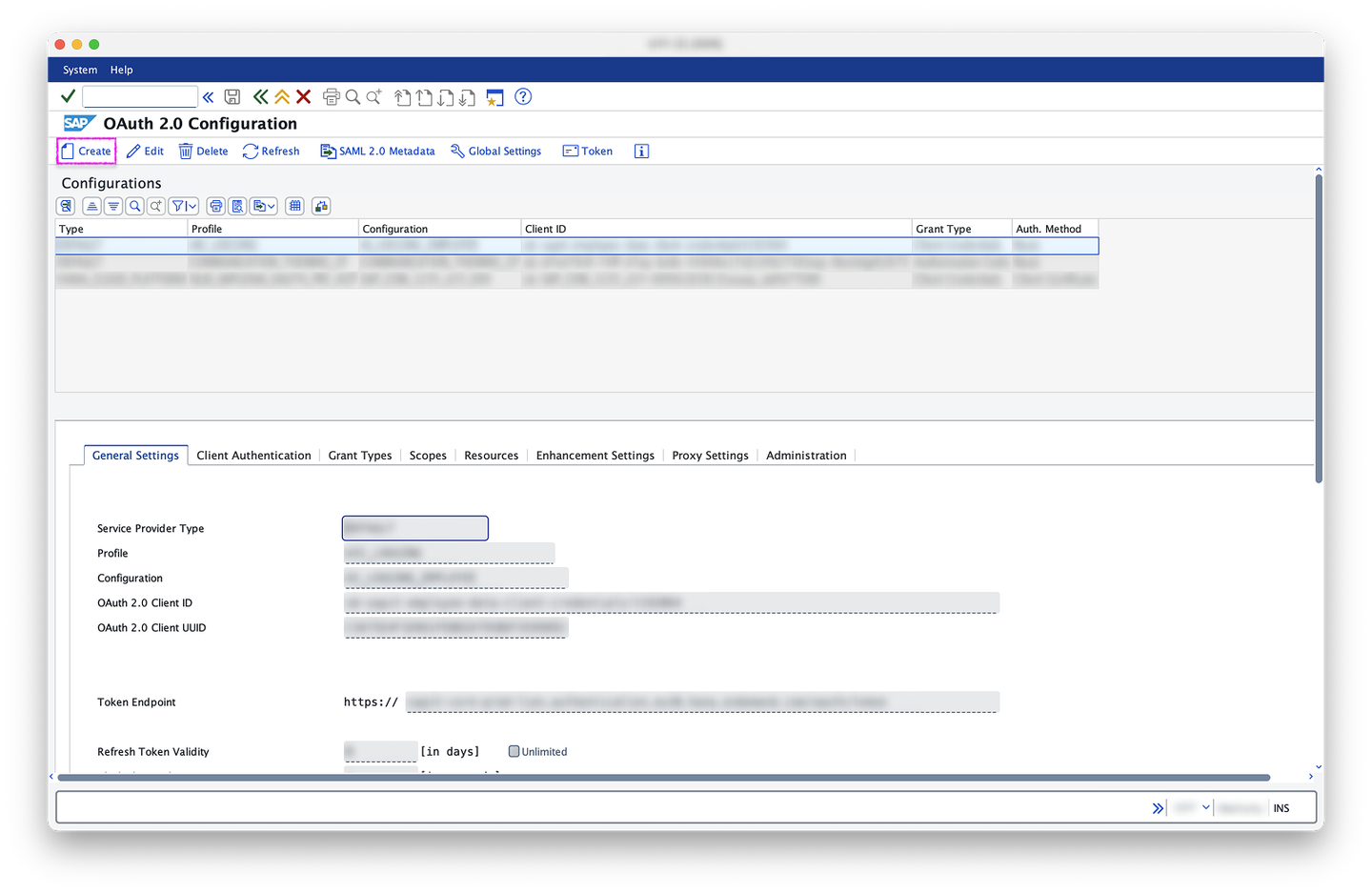The height and width of the screenshot is (894, 1372).
Task: Click the command input field in the toolbar
Action: (x=140, y=96)
